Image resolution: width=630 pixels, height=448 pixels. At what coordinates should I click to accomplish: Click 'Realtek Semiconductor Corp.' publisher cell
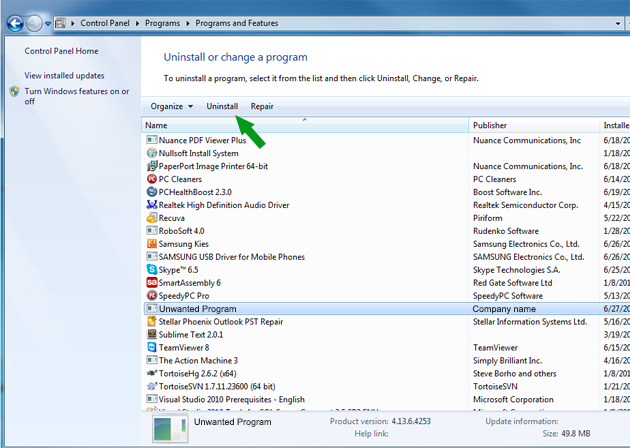click(x=526, y=205)
